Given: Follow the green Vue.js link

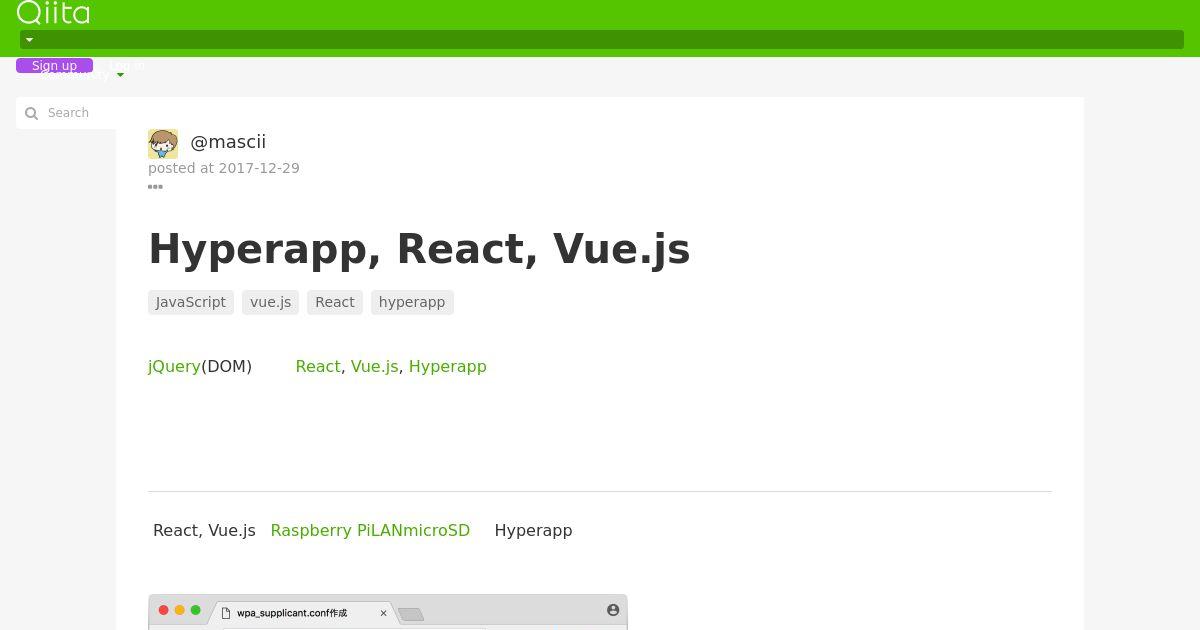Looking at the screenshot, I should 374,366.
